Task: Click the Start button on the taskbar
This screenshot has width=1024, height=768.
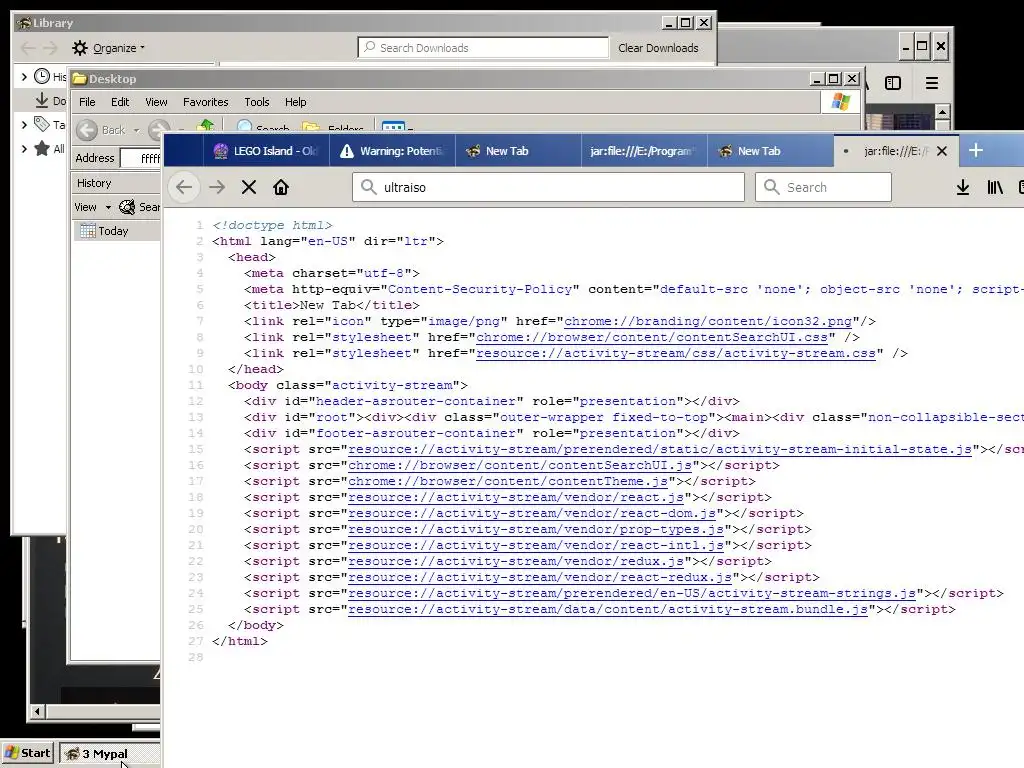Action: pyautogui.click(x=28, y=753)
